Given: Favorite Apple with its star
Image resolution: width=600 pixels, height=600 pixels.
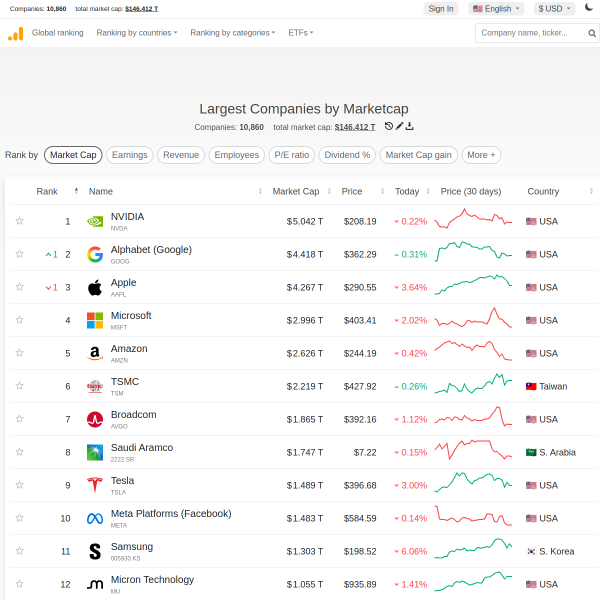Looking at the screenshot, I should [20, 287].
